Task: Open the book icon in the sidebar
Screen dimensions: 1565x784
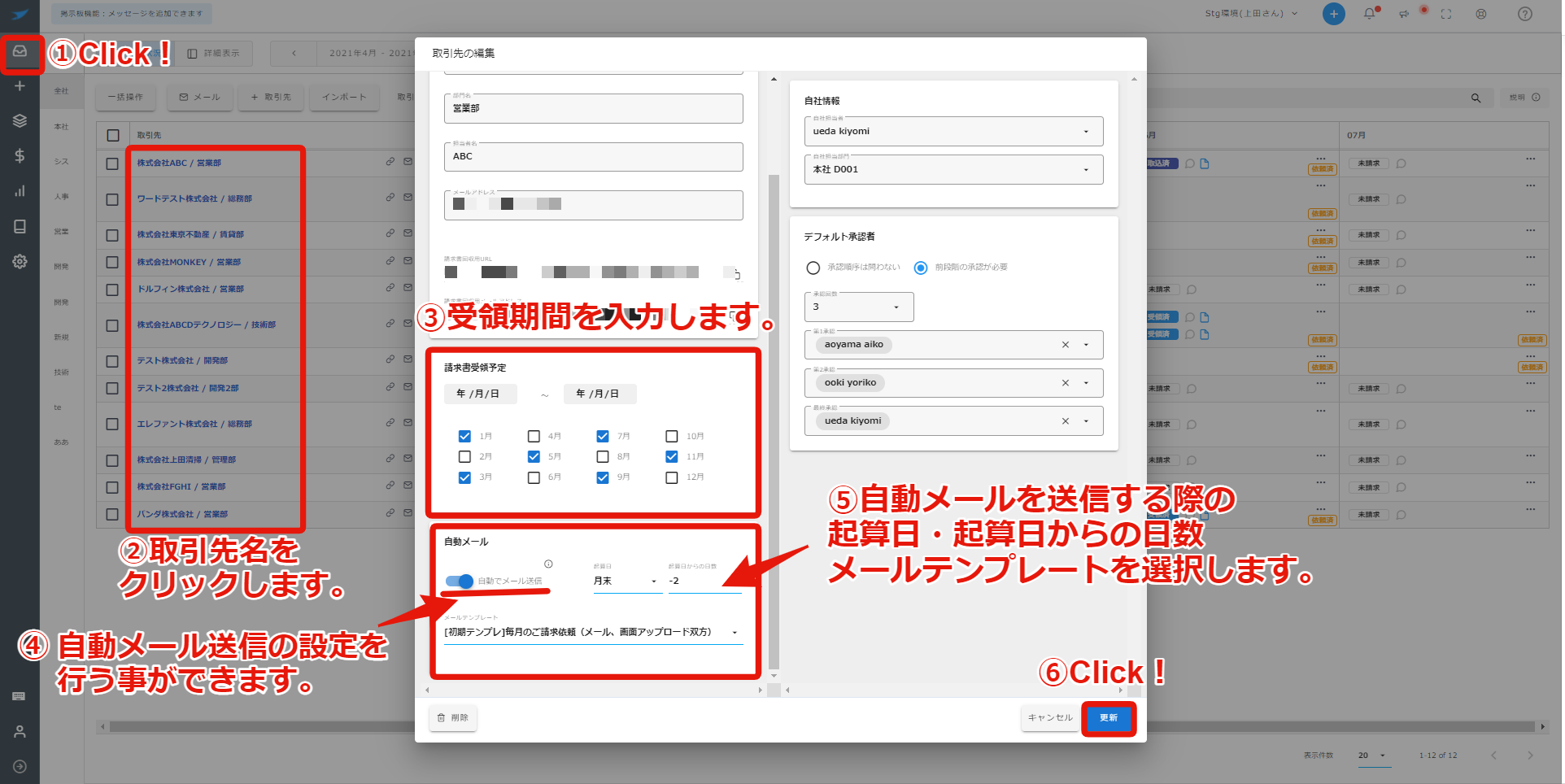Action: [x=20, y=226]
